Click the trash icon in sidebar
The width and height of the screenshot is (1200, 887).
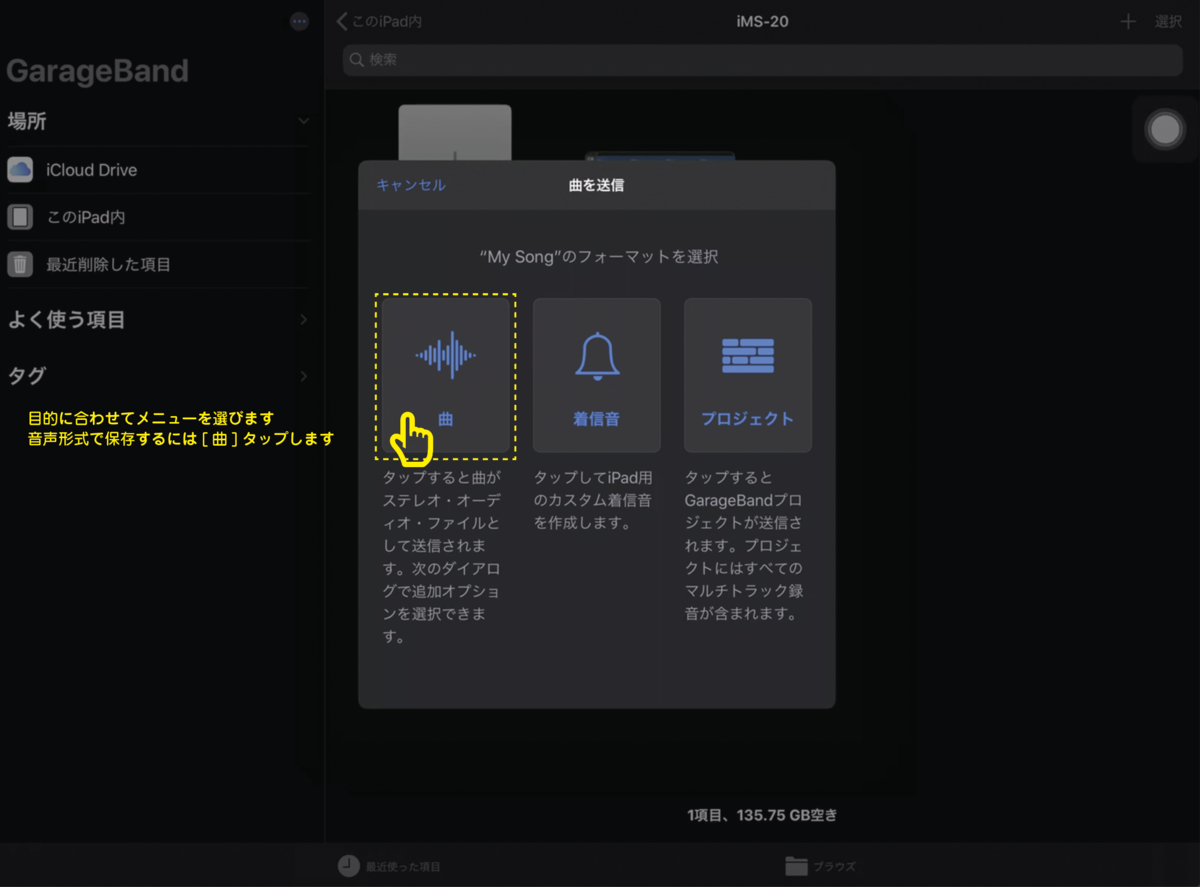click(20, 265)
